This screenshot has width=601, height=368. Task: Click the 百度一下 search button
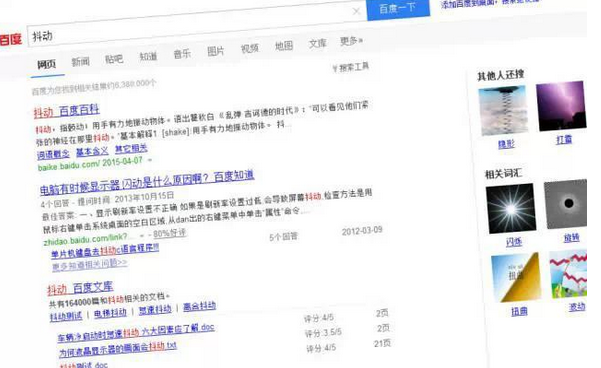tap(398, 8)
